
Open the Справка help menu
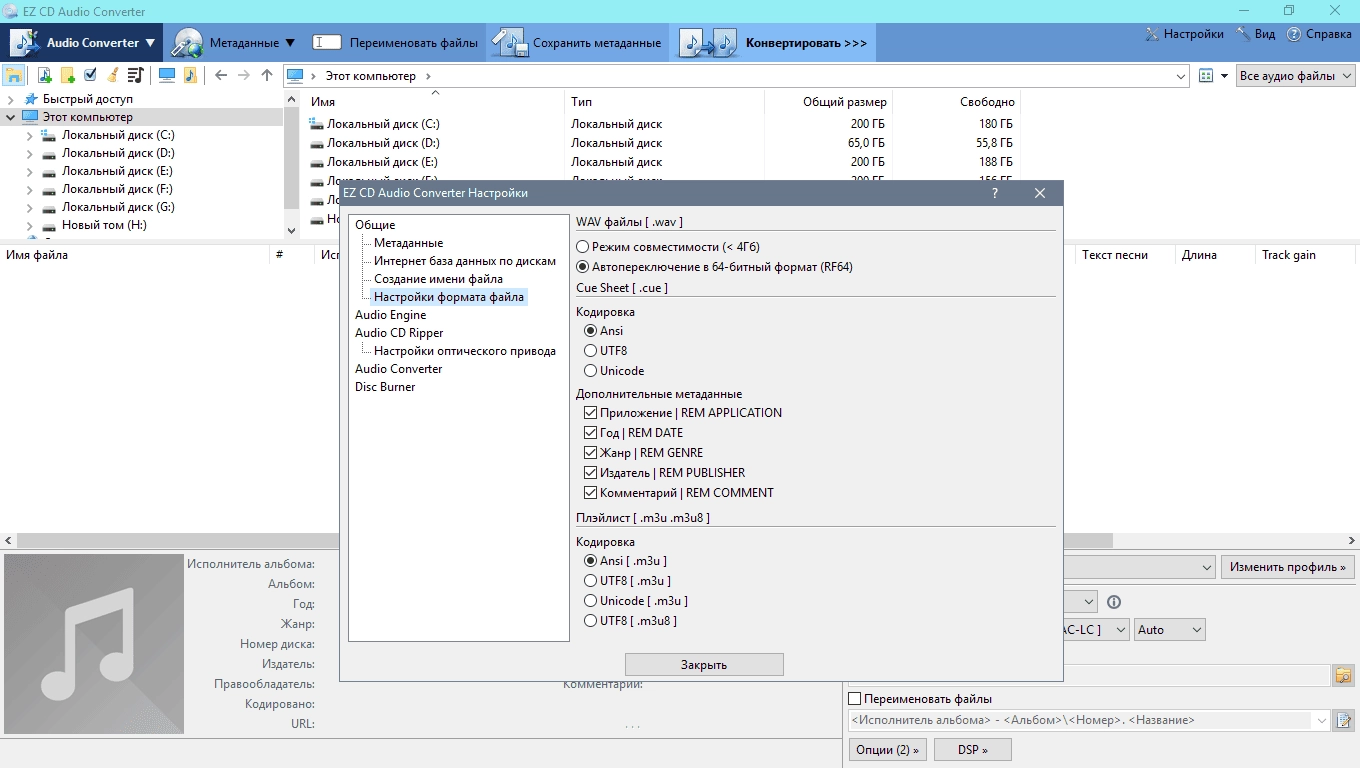(x=1319, y=34)
